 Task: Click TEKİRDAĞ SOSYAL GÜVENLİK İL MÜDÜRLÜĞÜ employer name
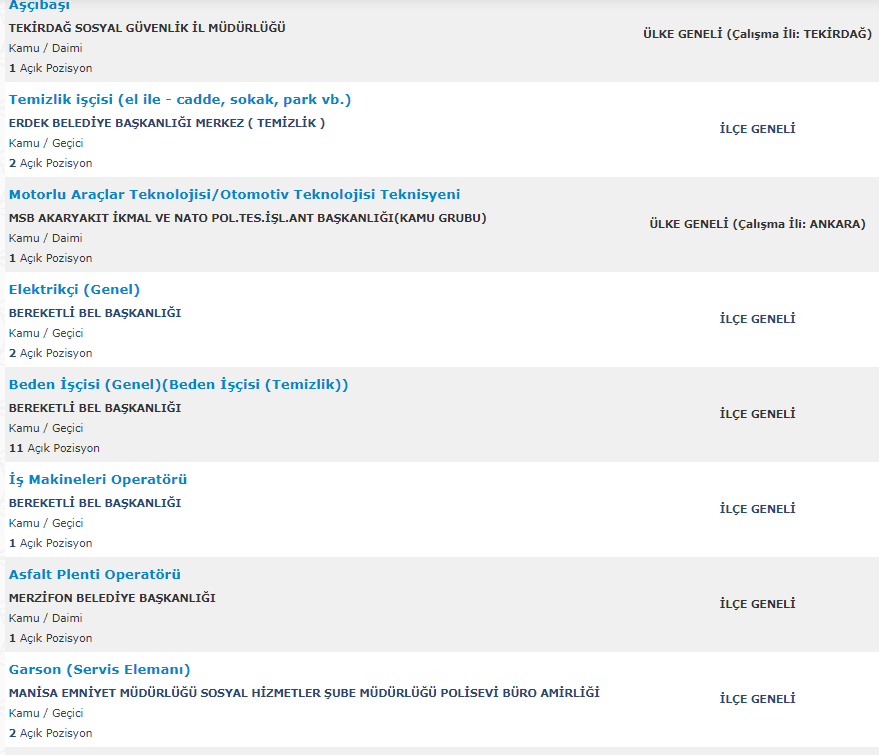147,28
